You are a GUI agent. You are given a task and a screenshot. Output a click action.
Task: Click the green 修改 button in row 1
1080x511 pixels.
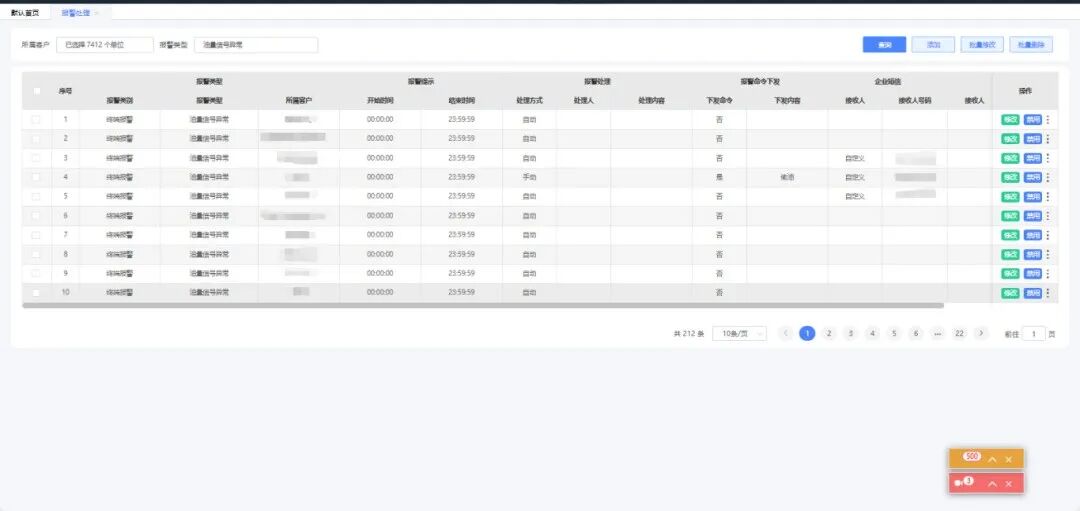pos(1010,120)
